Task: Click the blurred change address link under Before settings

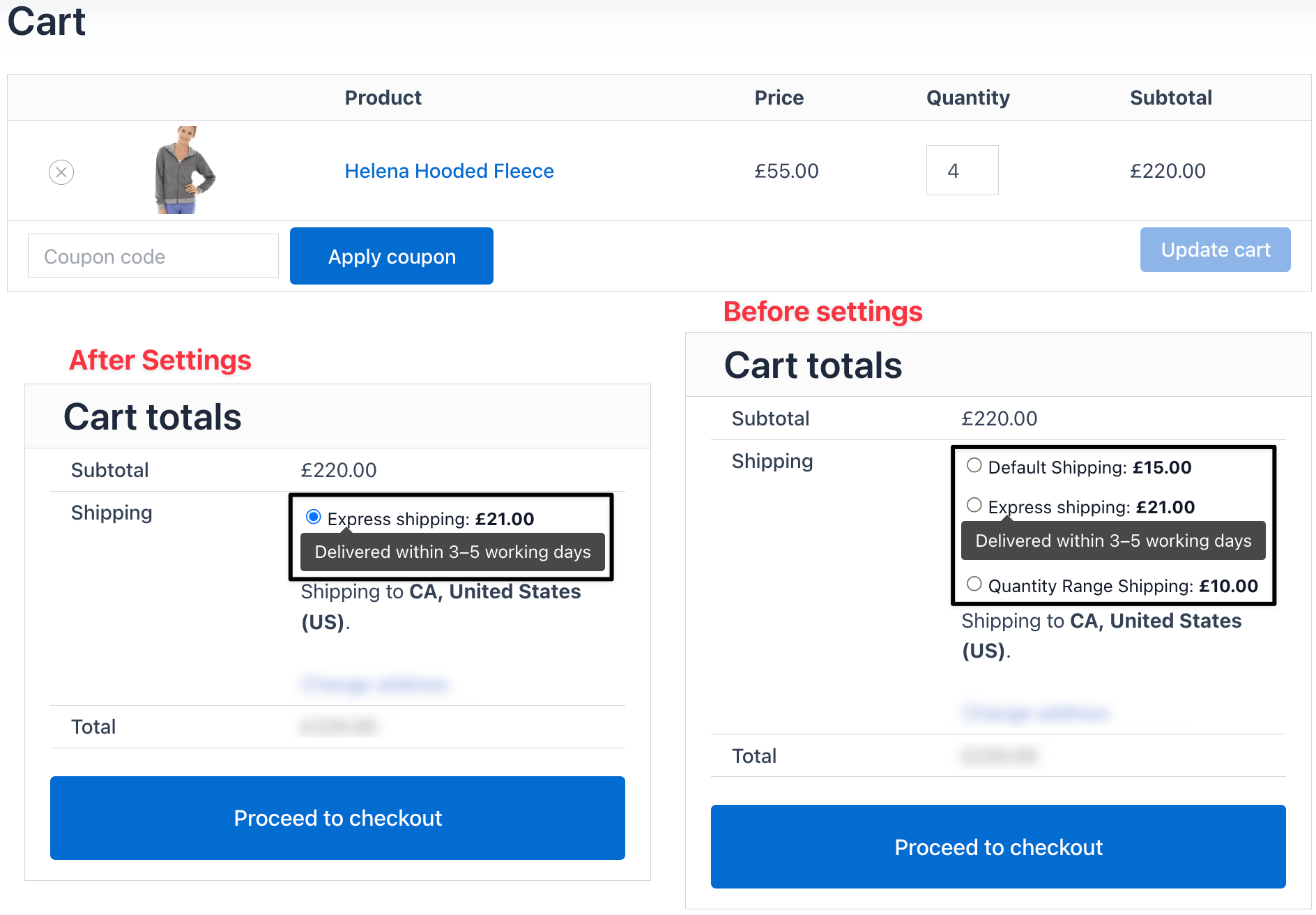Action: (1035, 713)
